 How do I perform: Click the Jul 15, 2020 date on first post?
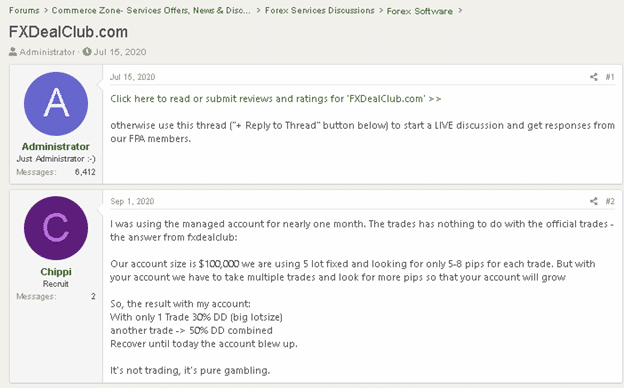pos(133,77)
